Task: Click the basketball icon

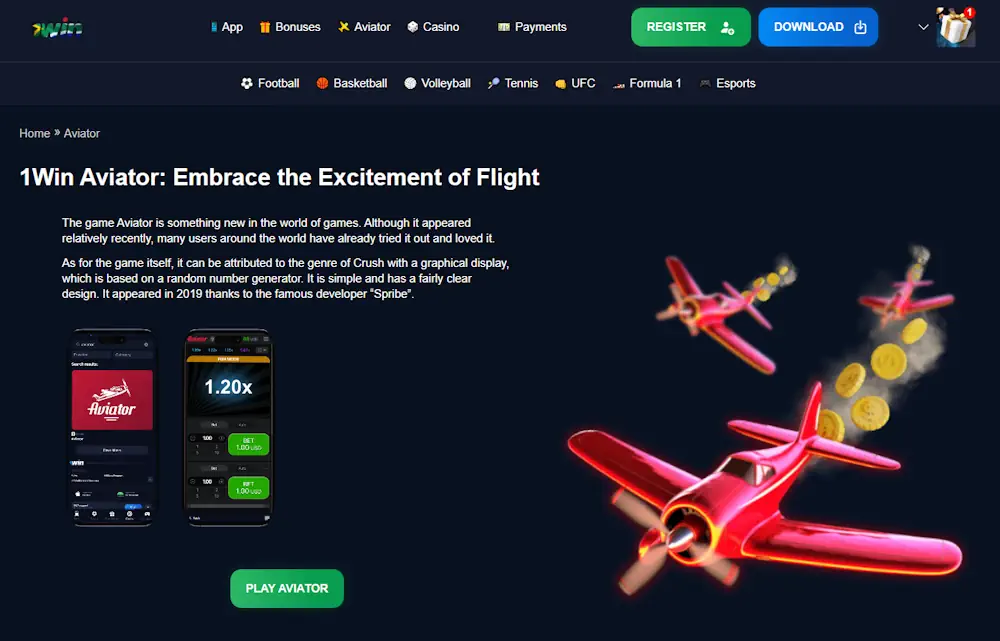Action: coord(322,83)
